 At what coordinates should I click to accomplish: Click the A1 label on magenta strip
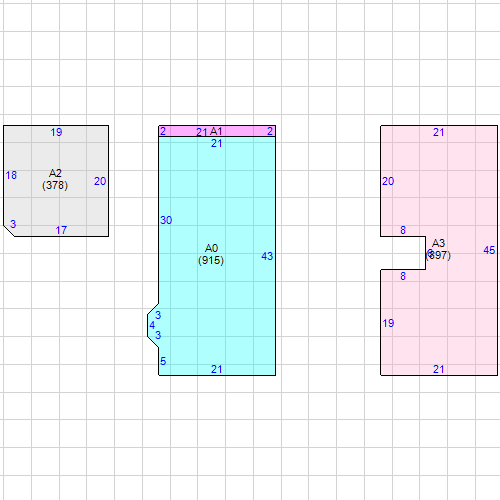pyautogui.click(x=216, y=131)
